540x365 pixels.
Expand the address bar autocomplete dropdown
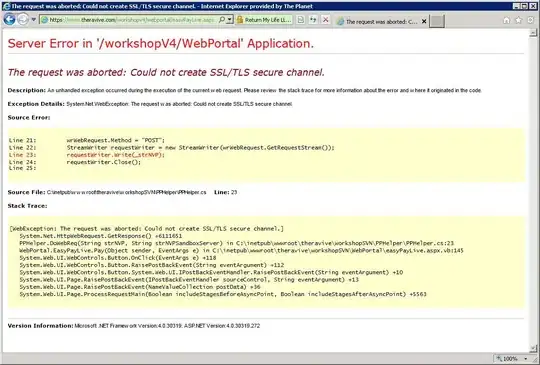(230, 20)
